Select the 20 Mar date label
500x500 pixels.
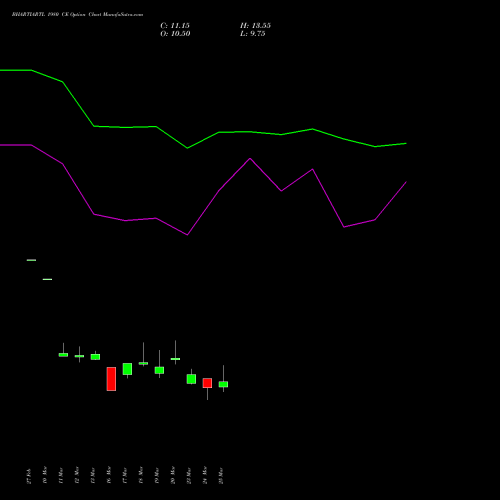tap(173, 475)
